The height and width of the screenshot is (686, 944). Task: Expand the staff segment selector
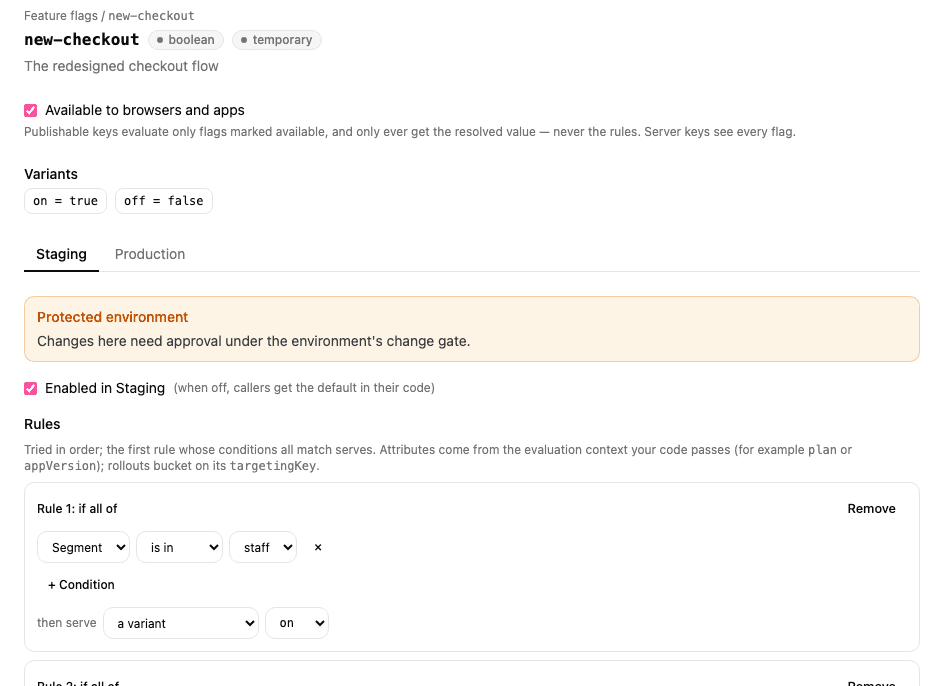click(263, 547)
